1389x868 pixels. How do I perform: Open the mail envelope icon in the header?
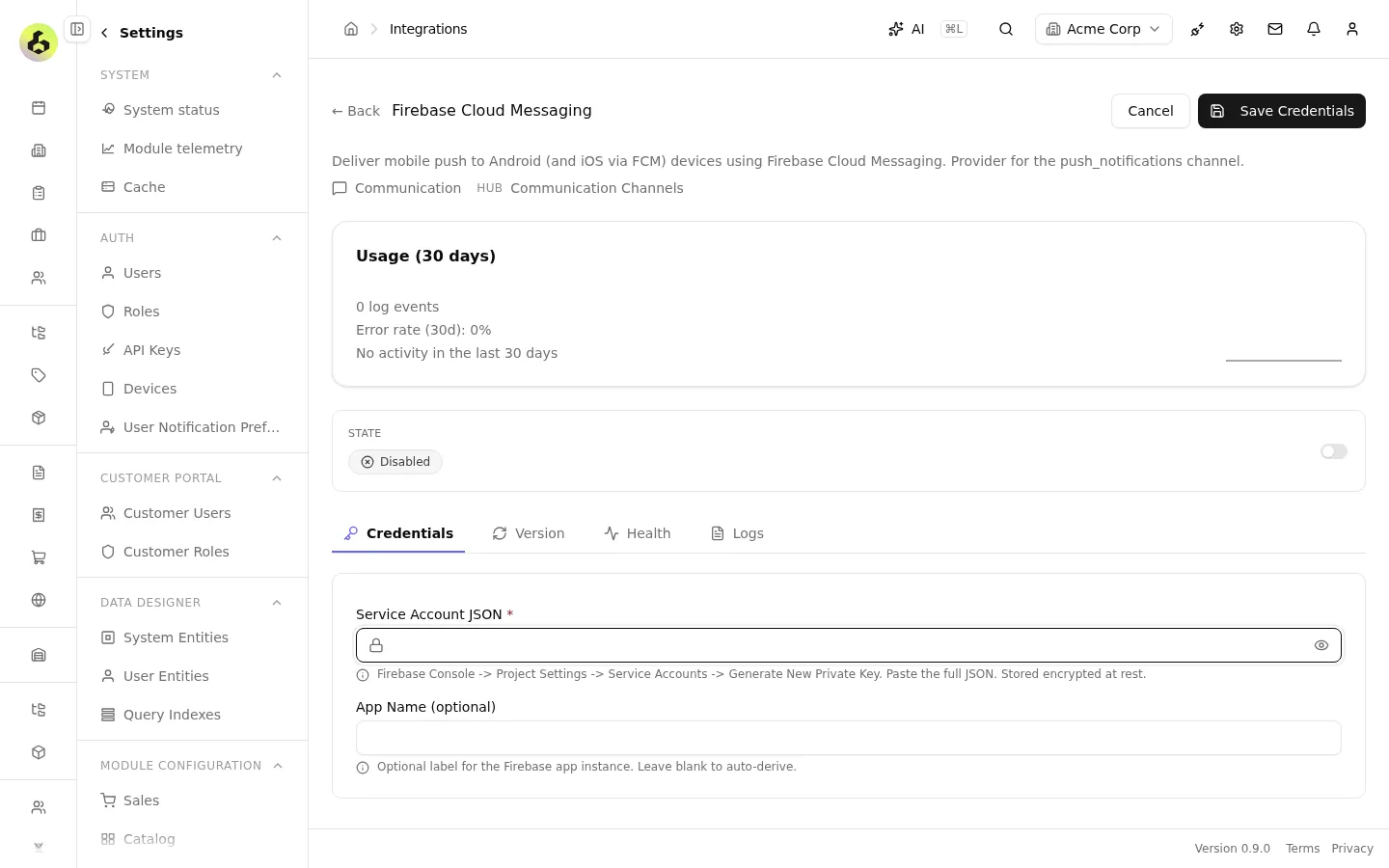coord(1275,29)
